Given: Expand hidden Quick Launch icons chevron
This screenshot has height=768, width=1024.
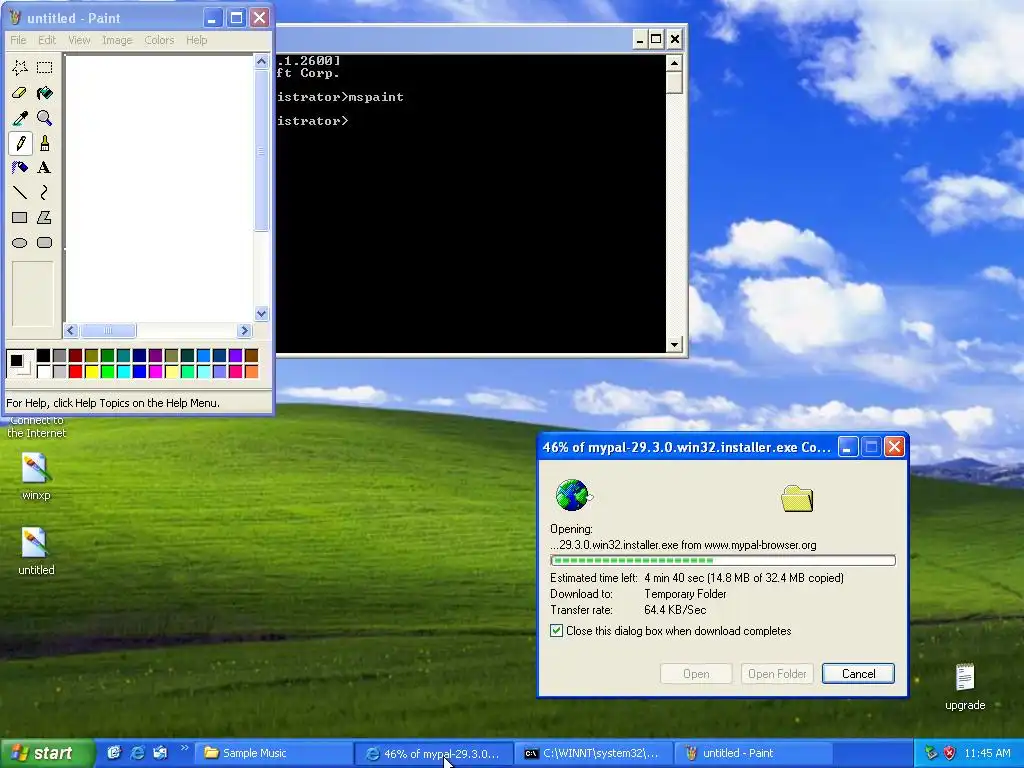Looking at the screenshot, I should pos(184,748).
